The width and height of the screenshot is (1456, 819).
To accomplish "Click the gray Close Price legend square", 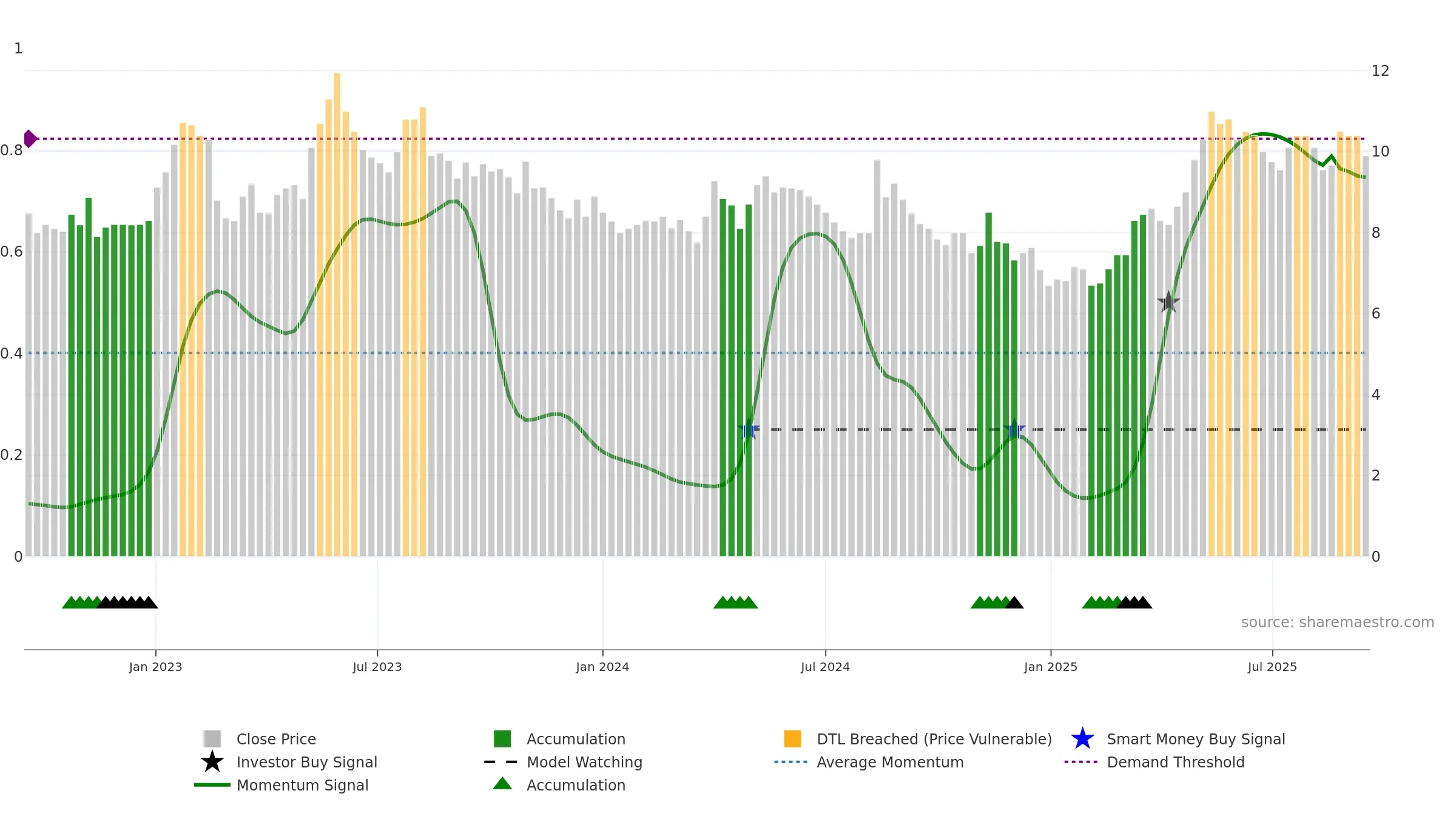I will (212, 739).
